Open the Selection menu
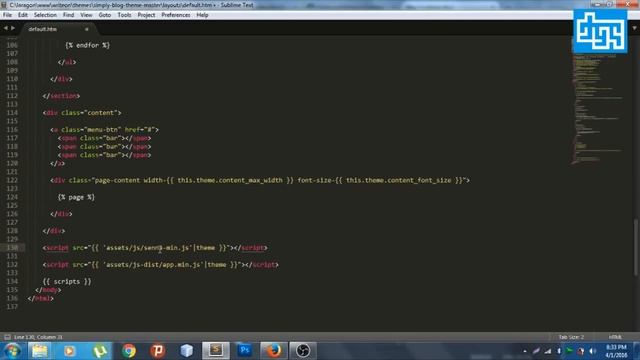640x360 pixels. click(45, 15)
